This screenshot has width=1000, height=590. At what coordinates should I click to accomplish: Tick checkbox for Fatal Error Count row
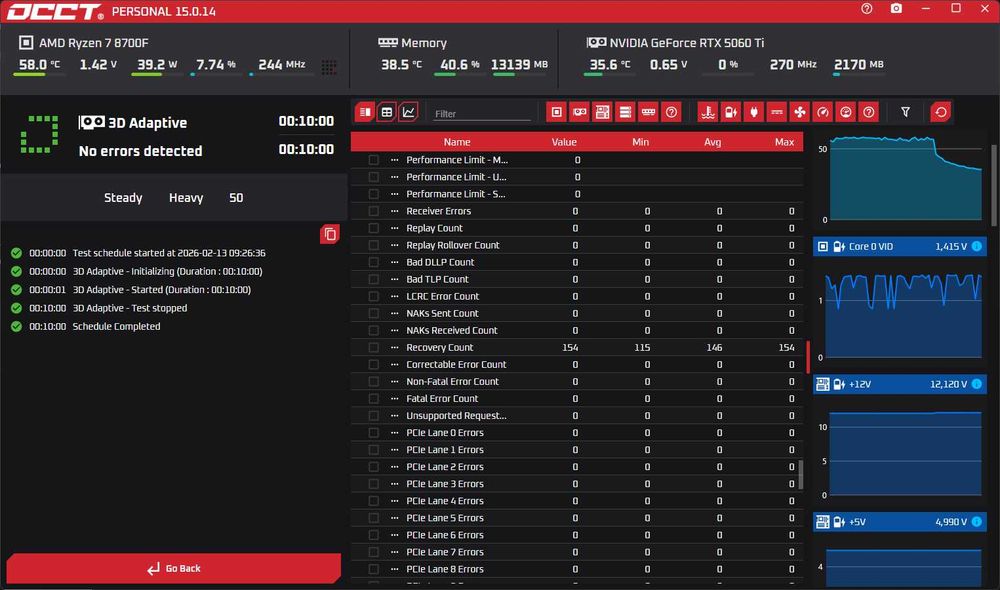[374, 399]
